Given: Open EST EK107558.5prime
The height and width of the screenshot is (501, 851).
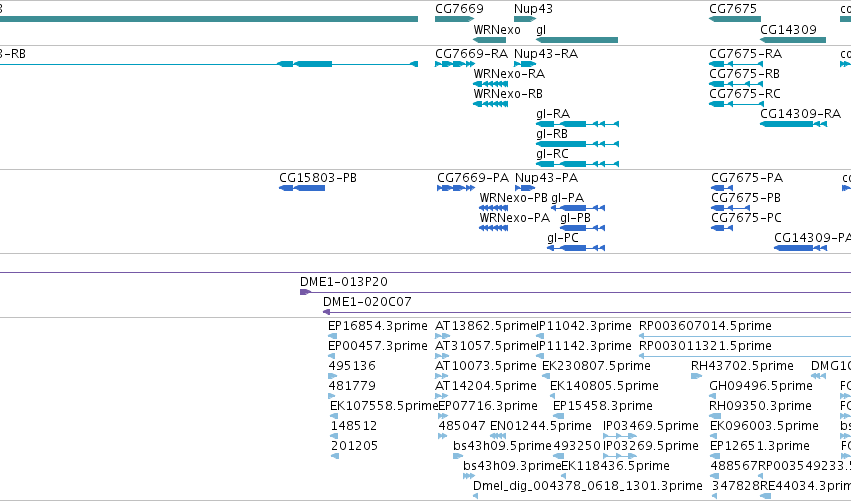Looking at the screenshot, I should (383, 406).
